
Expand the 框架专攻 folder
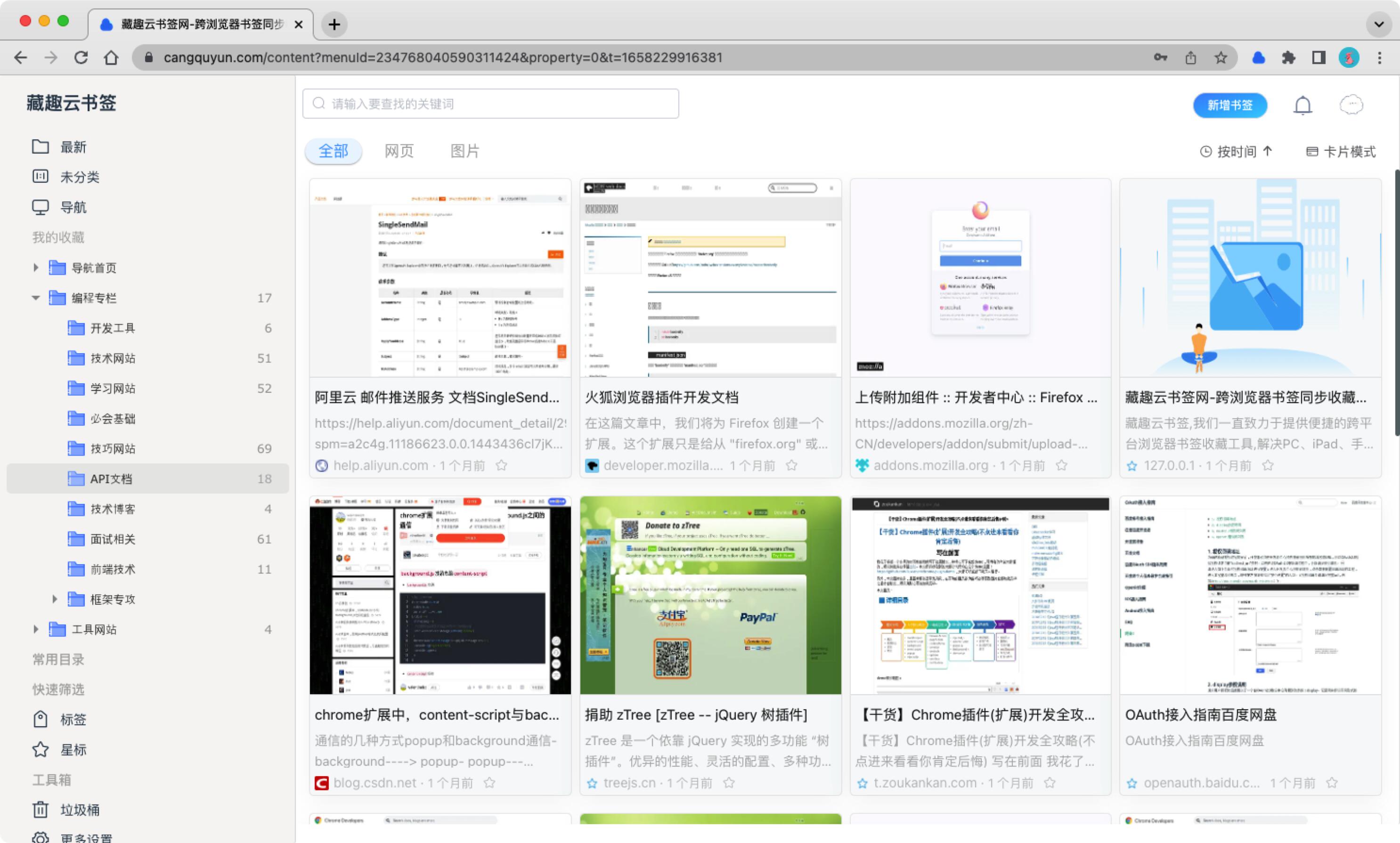click(55, 599)
